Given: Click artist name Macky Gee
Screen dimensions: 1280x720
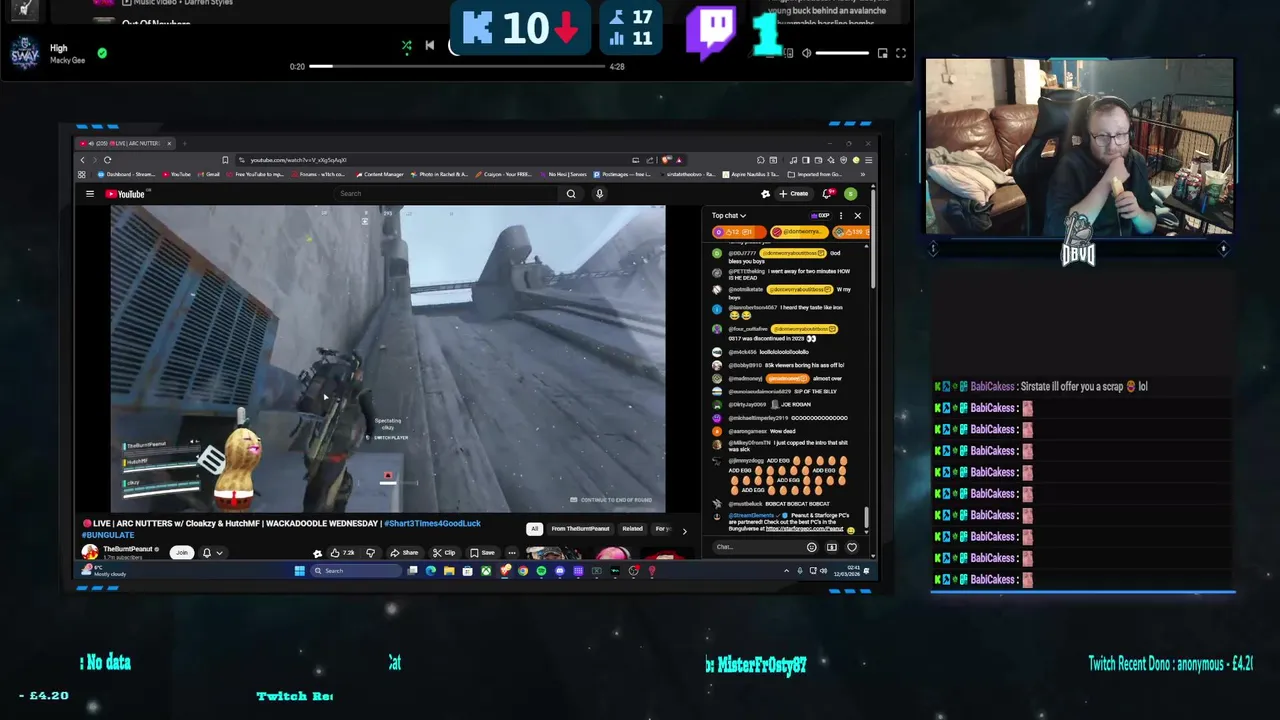Looking at the screenshot, I should pos(66,60).
